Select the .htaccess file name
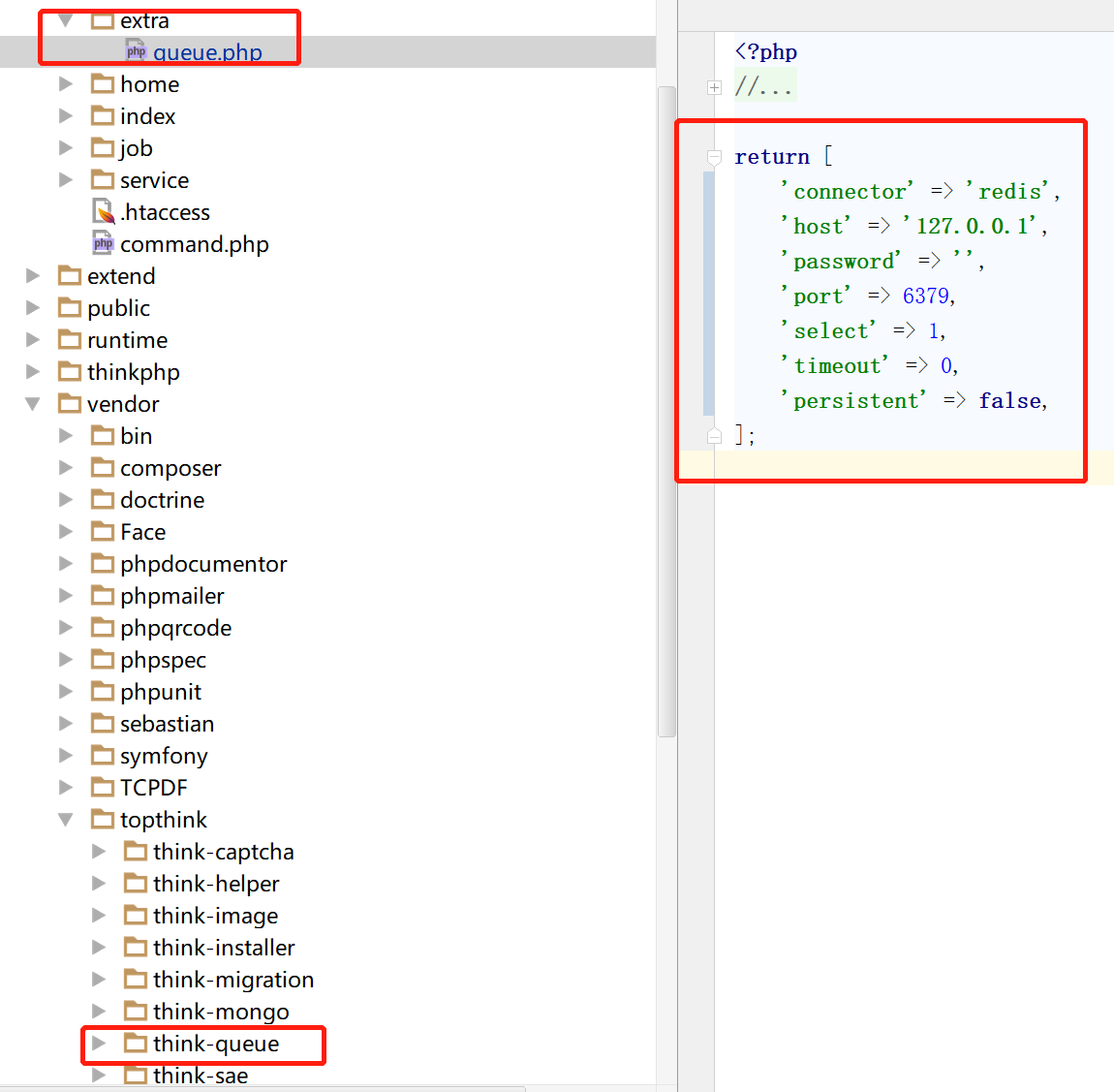Screen dimensions: 1114x1092 [x=165, y=212]
